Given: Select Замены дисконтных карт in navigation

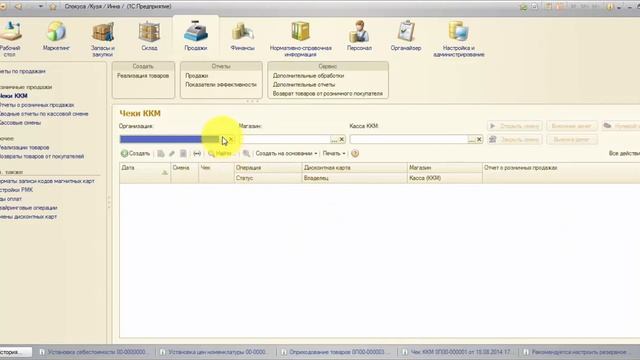Looking at the screenshot, I should pos(29,217).
